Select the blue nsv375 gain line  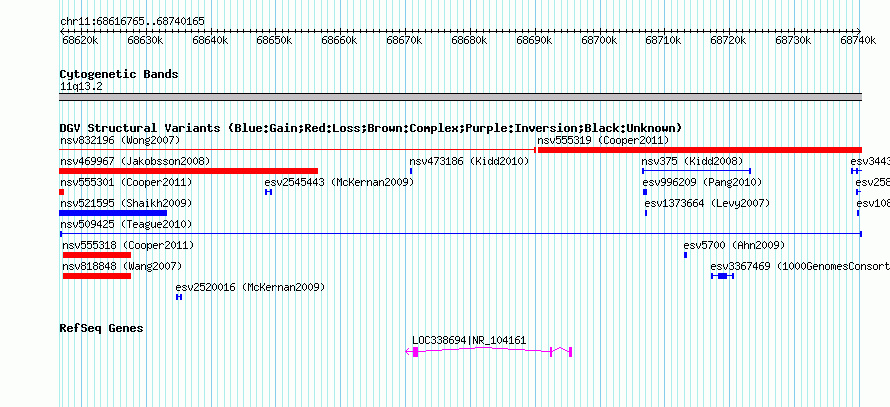click(x=696, y=171)
